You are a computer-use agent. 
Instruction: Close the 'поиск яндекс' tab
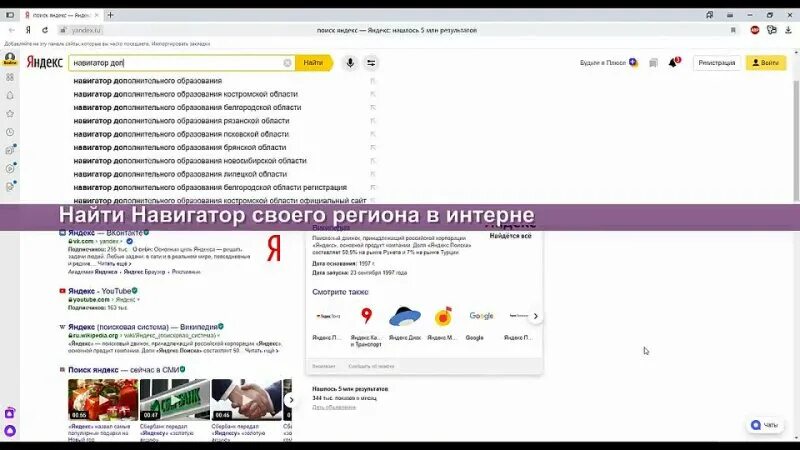tap(96, 15)
